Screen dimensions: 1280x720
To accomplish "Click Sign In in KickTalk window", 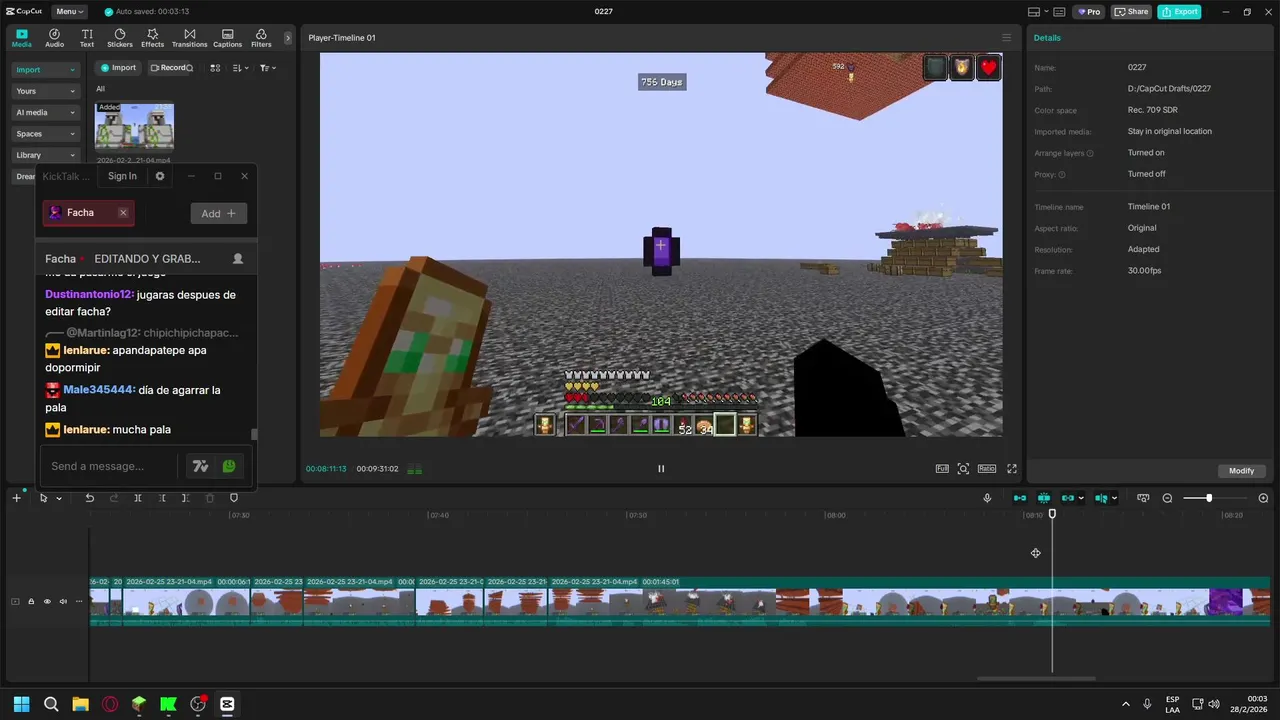I will tap(122, 176).
